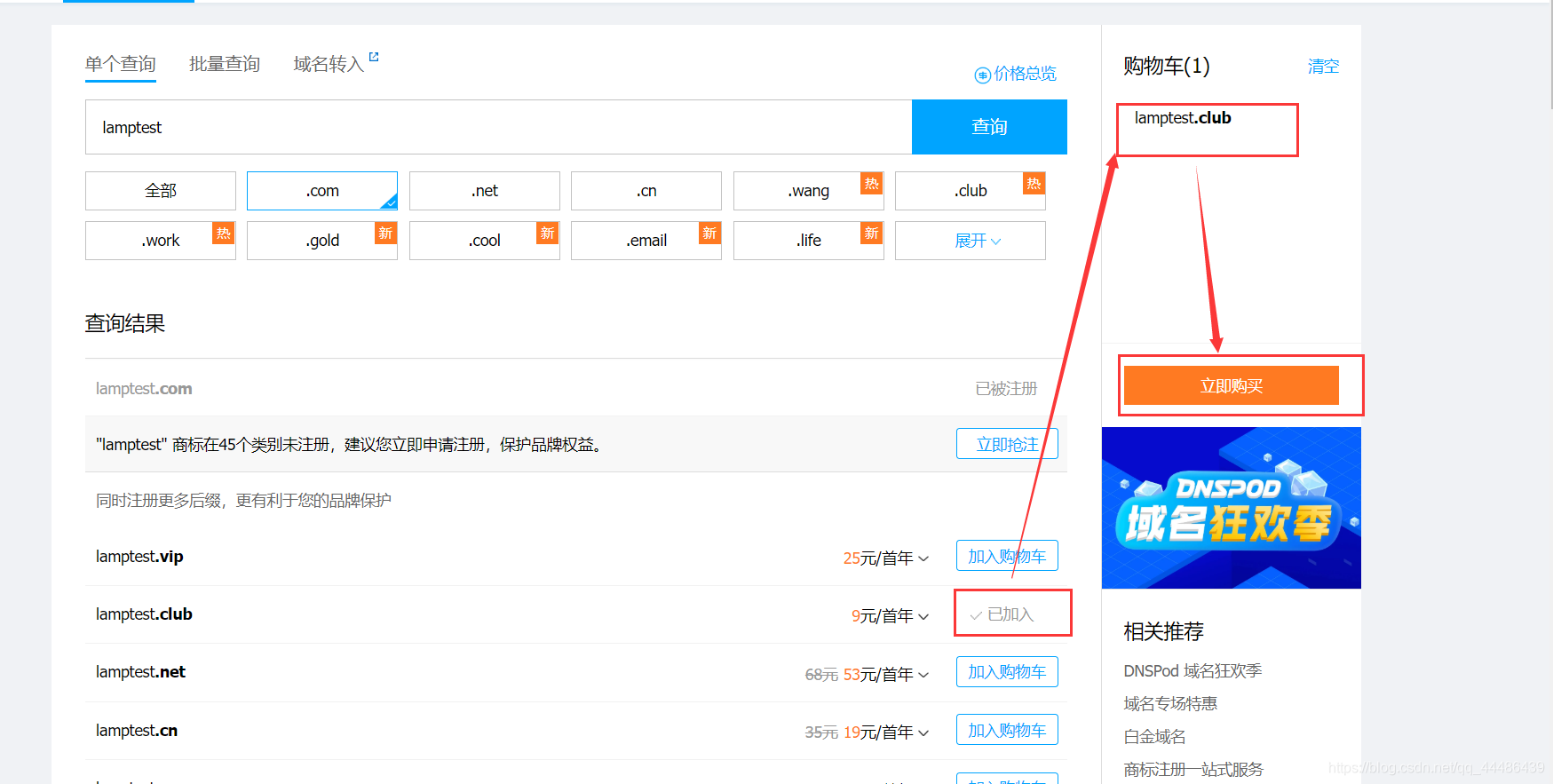Toggle the .cool suffix filter
Viewport: 1553px width, 784px height.
point(485,241)
